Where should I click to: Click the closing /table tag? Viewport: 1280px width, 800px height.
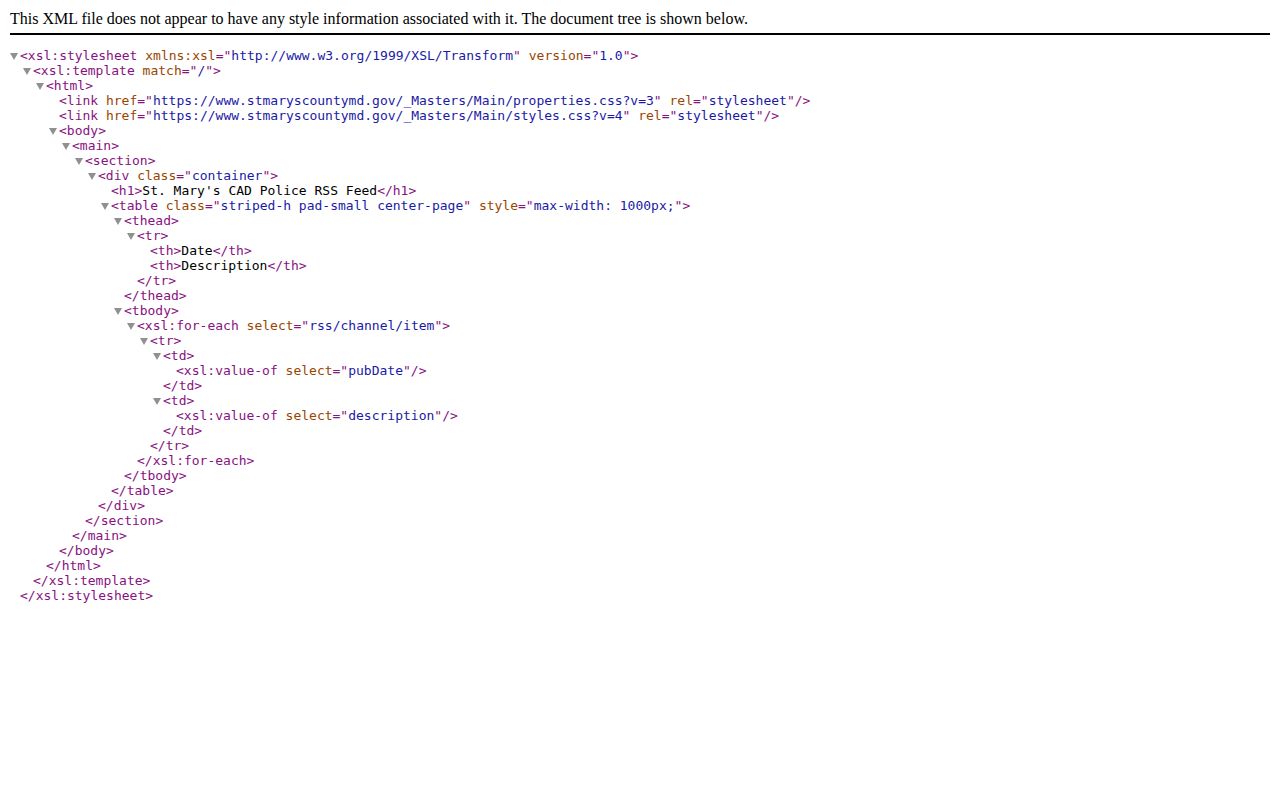(142, 491)
